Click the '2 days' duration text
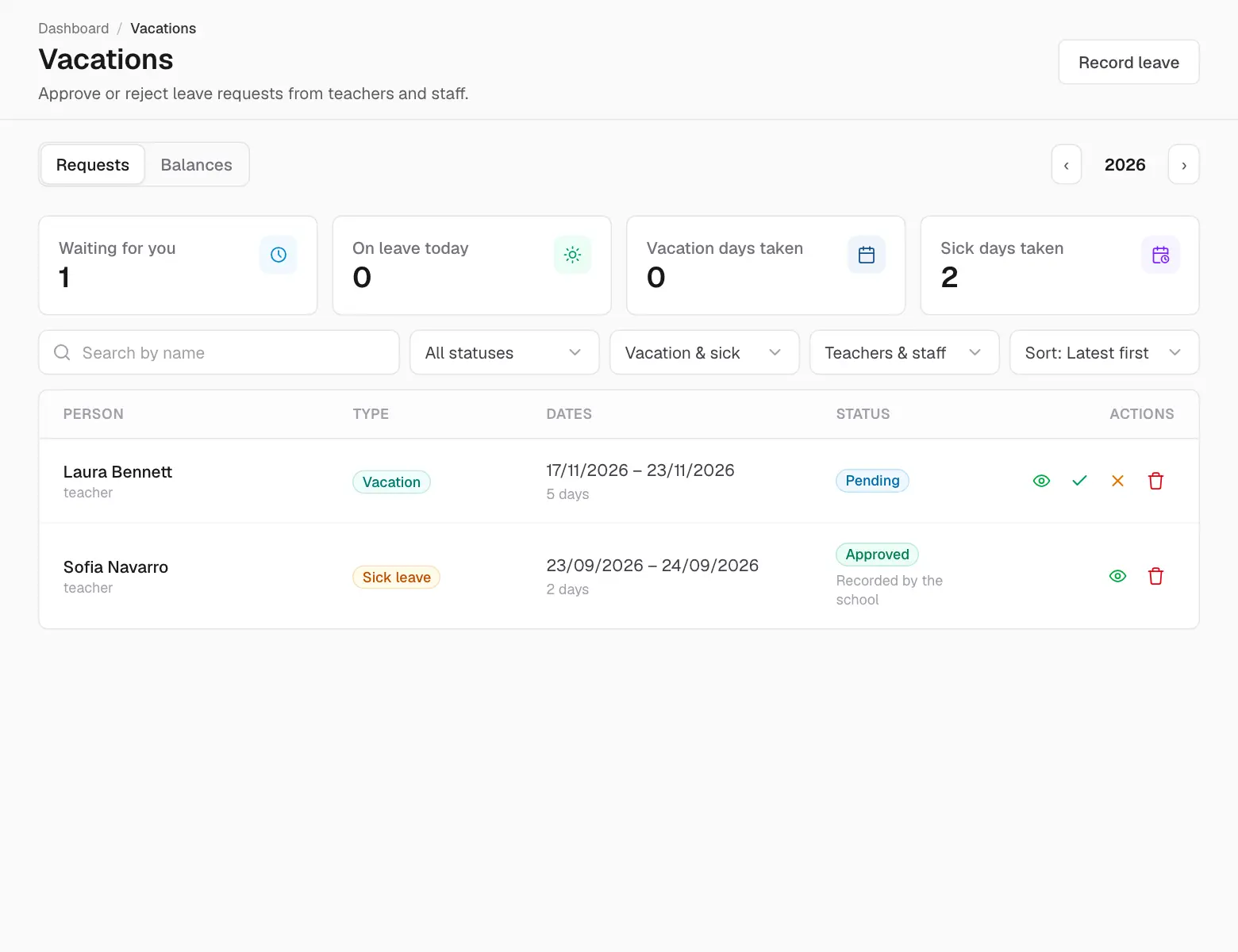1238x952 pixels. [x=567, y=589]
